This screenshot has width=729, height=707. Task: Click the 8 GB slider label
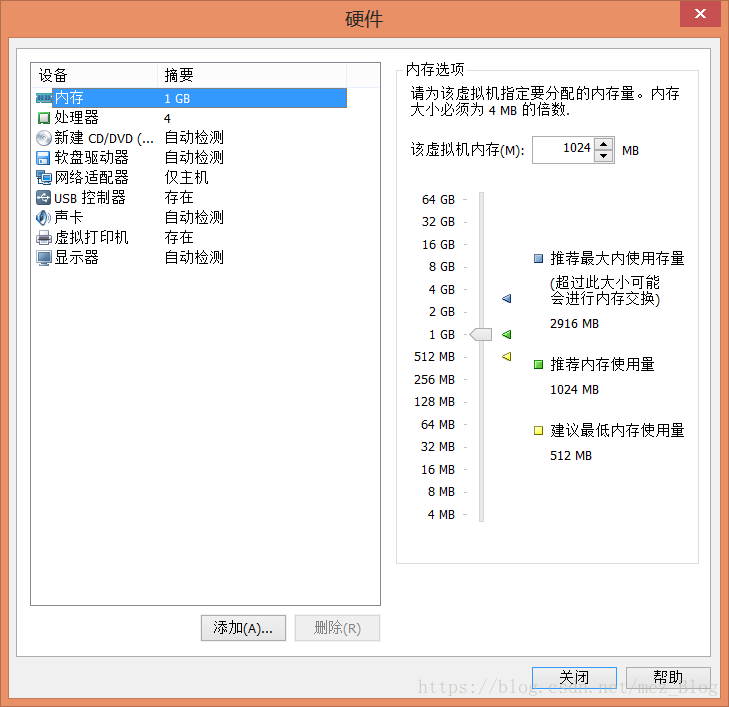tap(442, 267)
